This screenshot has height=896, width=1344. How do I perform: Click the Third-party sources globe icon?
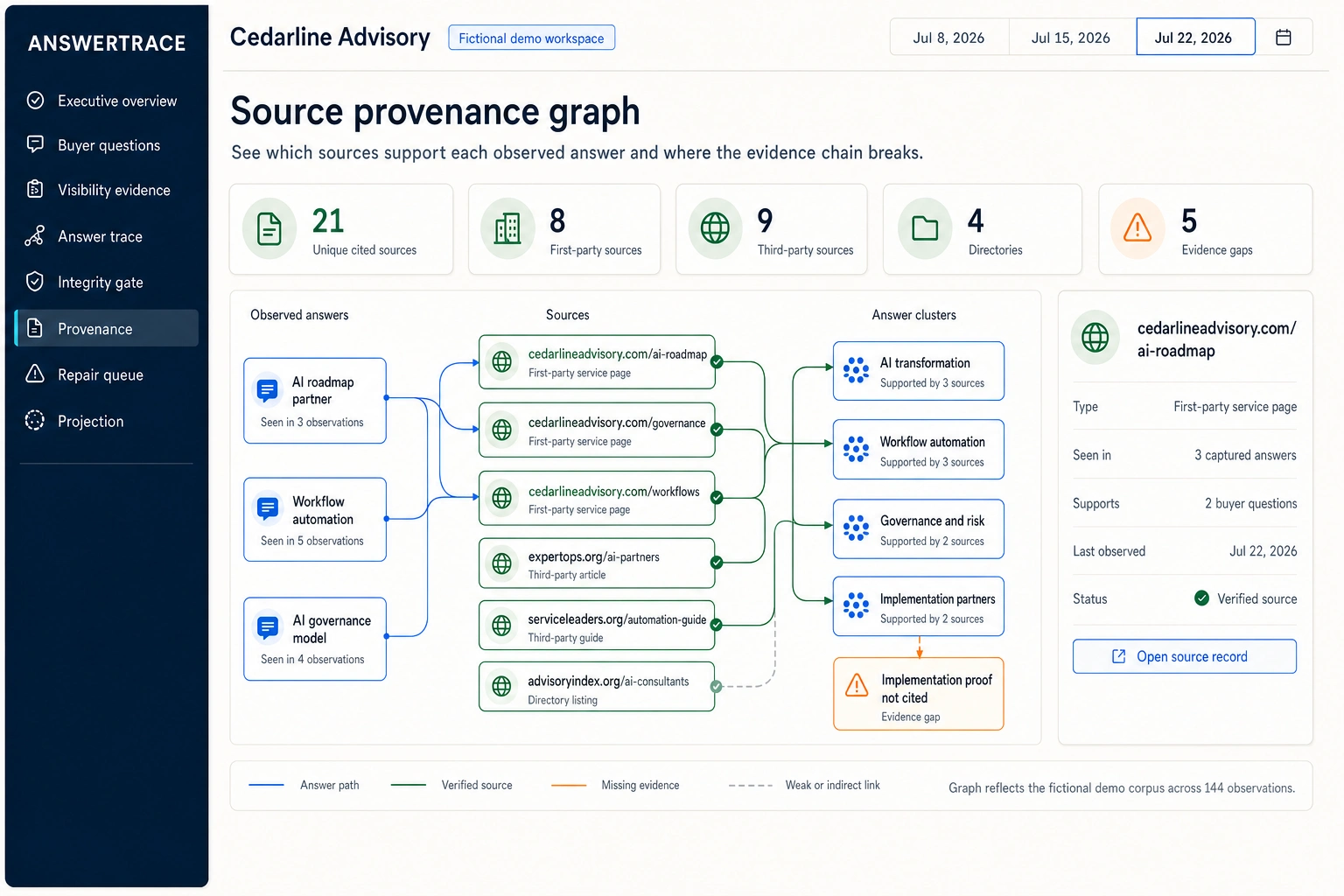715,229
